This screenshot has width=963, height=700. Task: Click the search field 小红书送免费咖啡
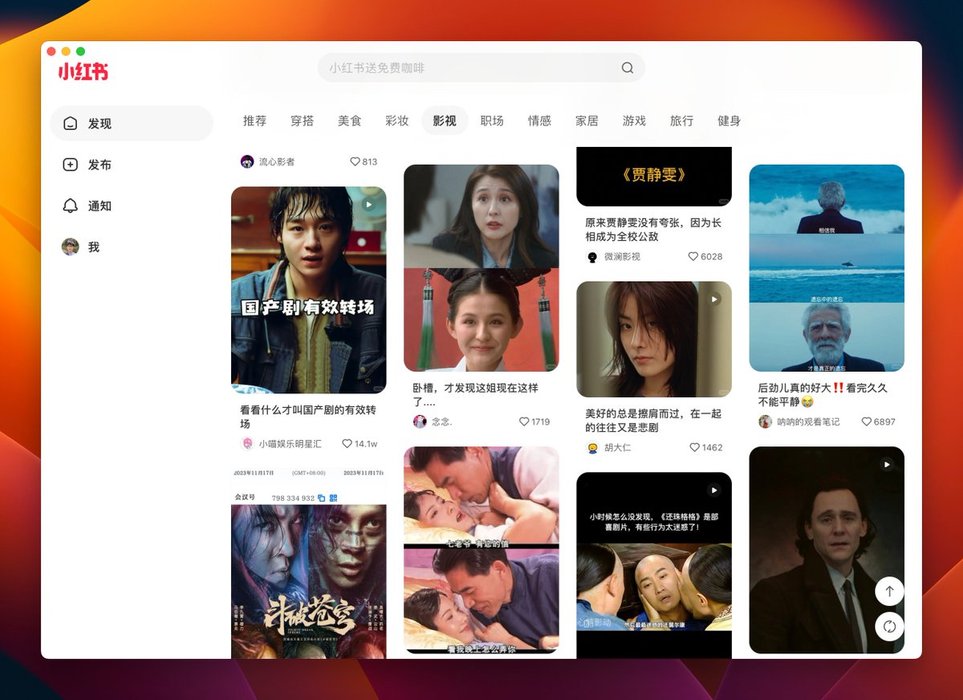(470, 68)
